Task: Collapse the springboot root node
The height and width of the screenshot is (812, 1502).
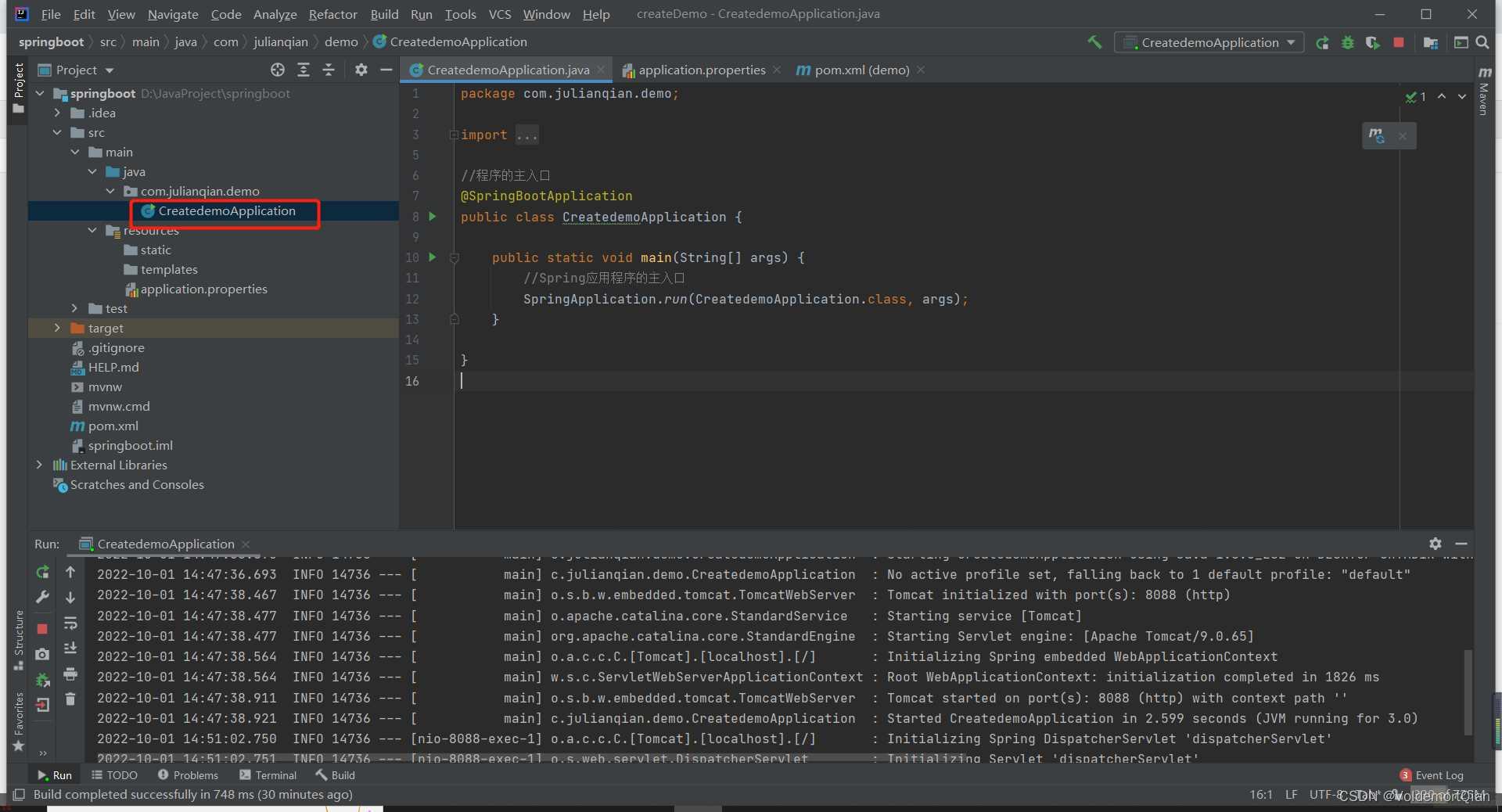Action: 40,93
